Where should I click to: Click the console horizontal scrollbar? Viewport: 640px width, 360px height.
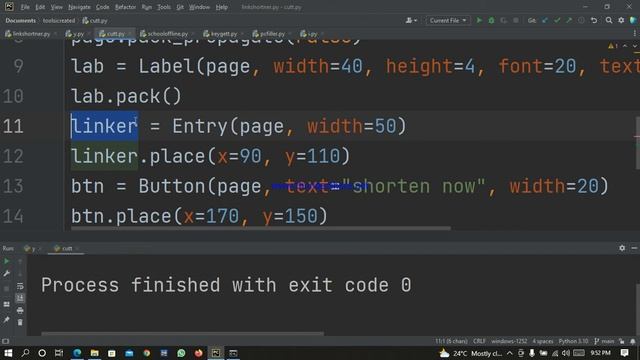tap(182, 333)
